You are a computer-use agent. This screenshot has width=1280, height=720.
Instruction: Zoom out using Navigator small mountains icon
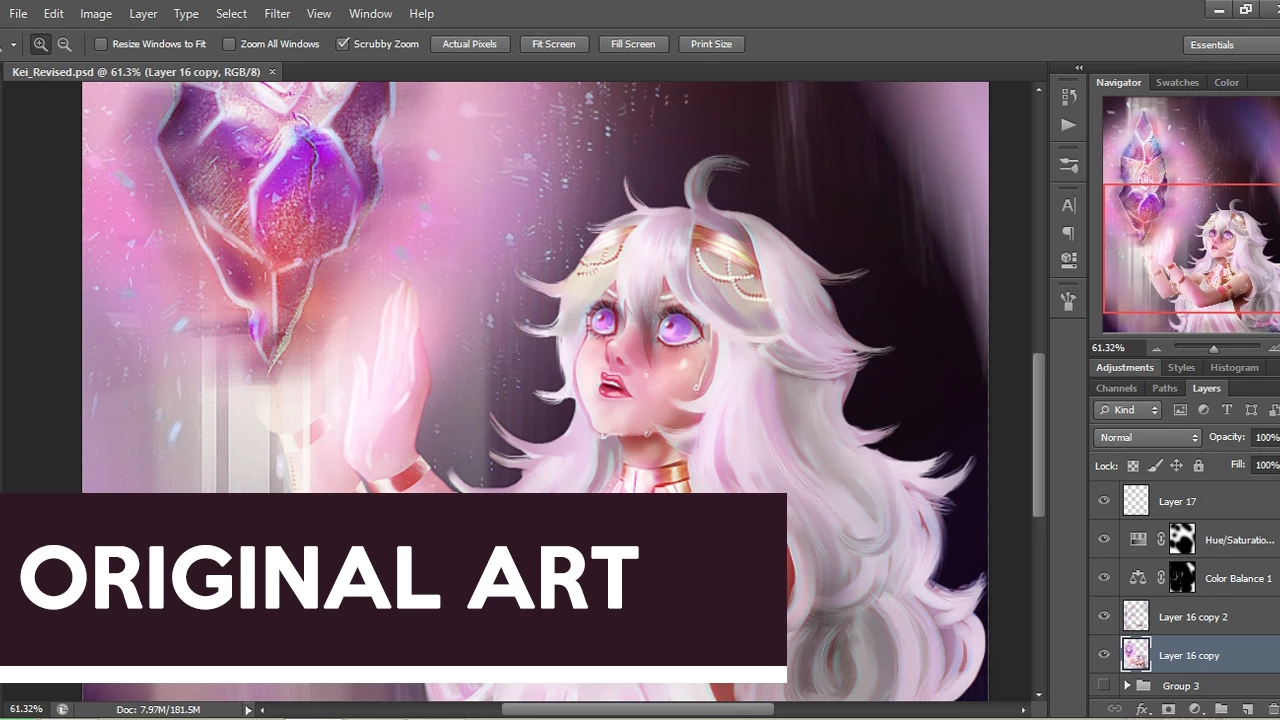coord(1156,348)
